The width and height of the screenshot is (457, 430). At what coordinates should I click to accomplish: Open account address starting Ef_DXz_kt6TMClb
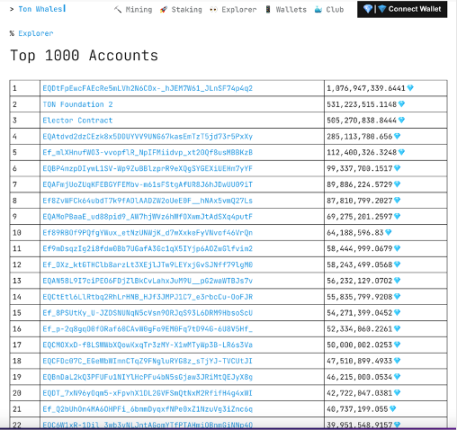coord(147,264)
